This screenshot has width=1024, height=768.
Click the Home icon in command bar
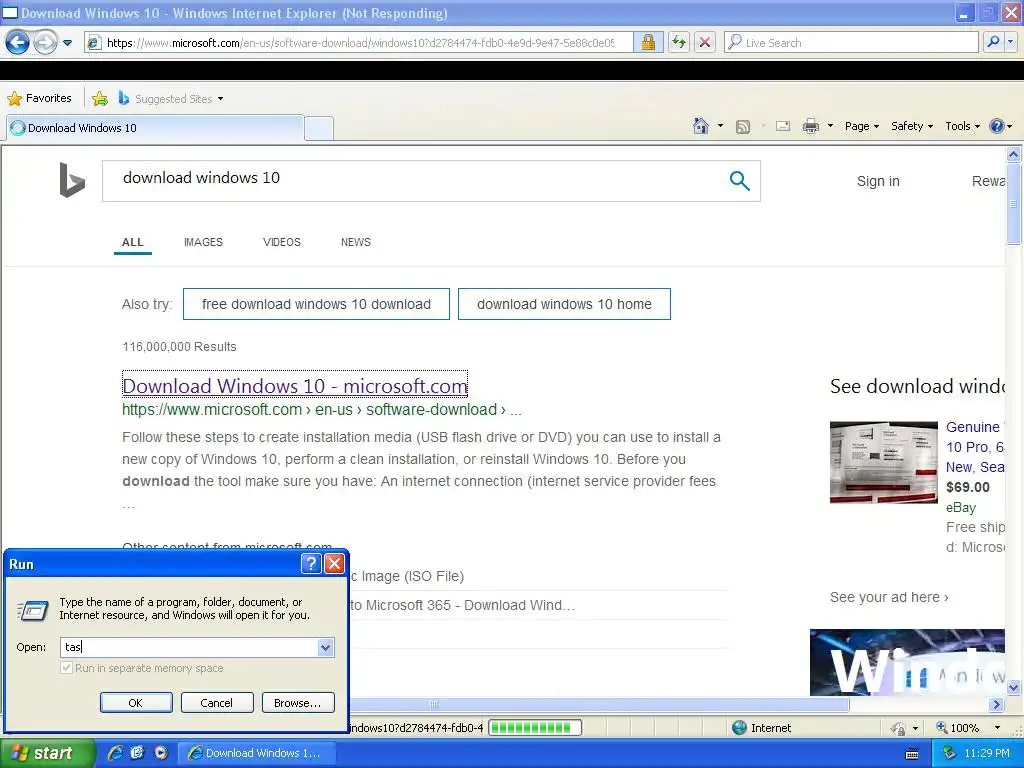701,126
